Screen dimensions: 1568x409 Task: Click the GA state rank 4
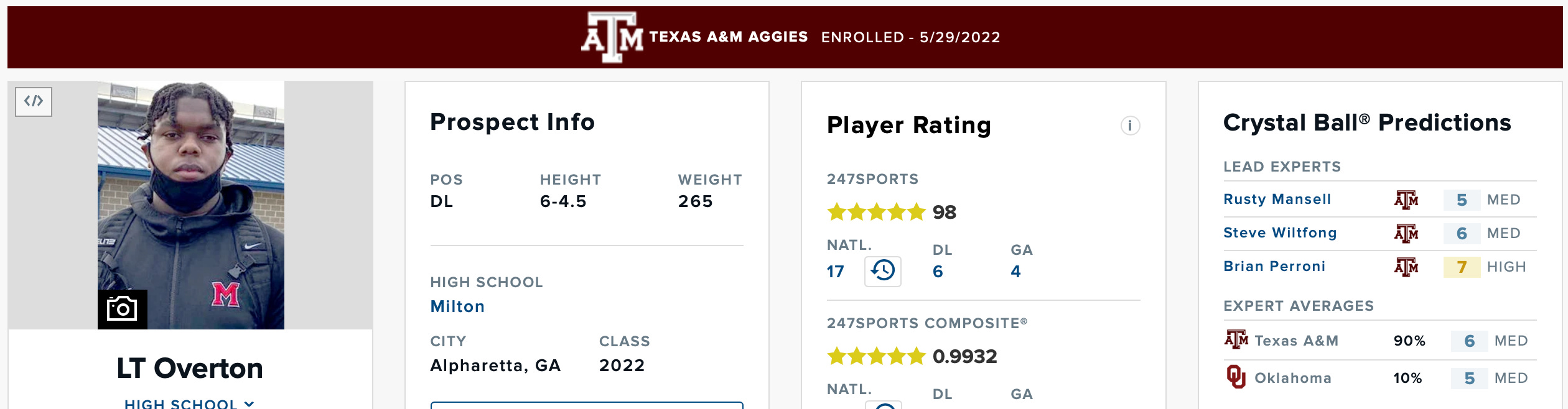coord(1015,272)
